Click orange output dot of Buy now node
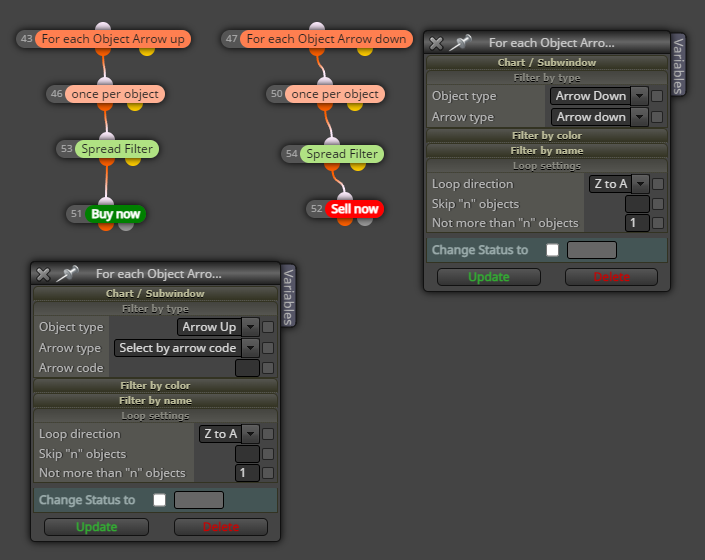Screen dimensions: 705x560 [106, 225]
